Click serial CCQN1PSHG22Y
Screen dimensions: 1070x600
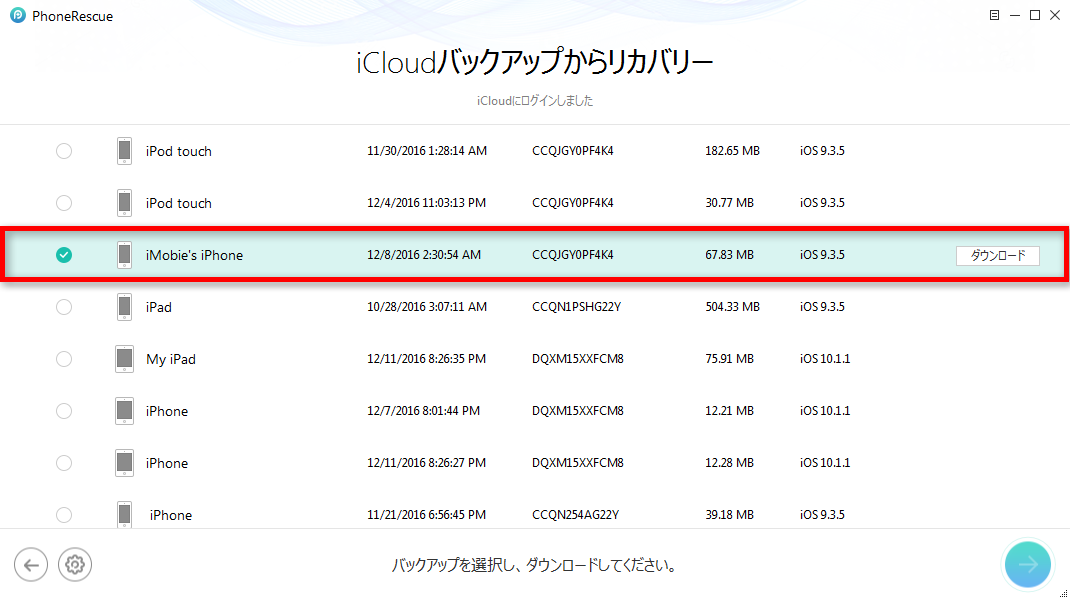click(577, 306)
